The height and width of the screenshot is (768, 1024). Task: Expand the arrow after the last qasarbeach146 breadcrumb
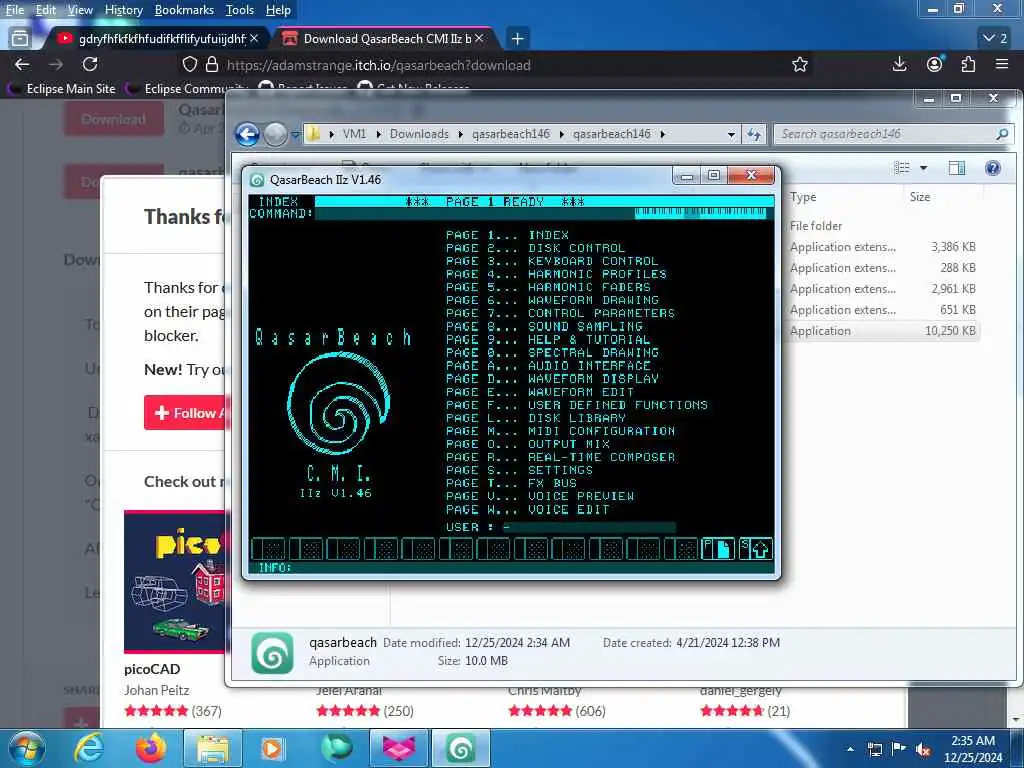663,135
